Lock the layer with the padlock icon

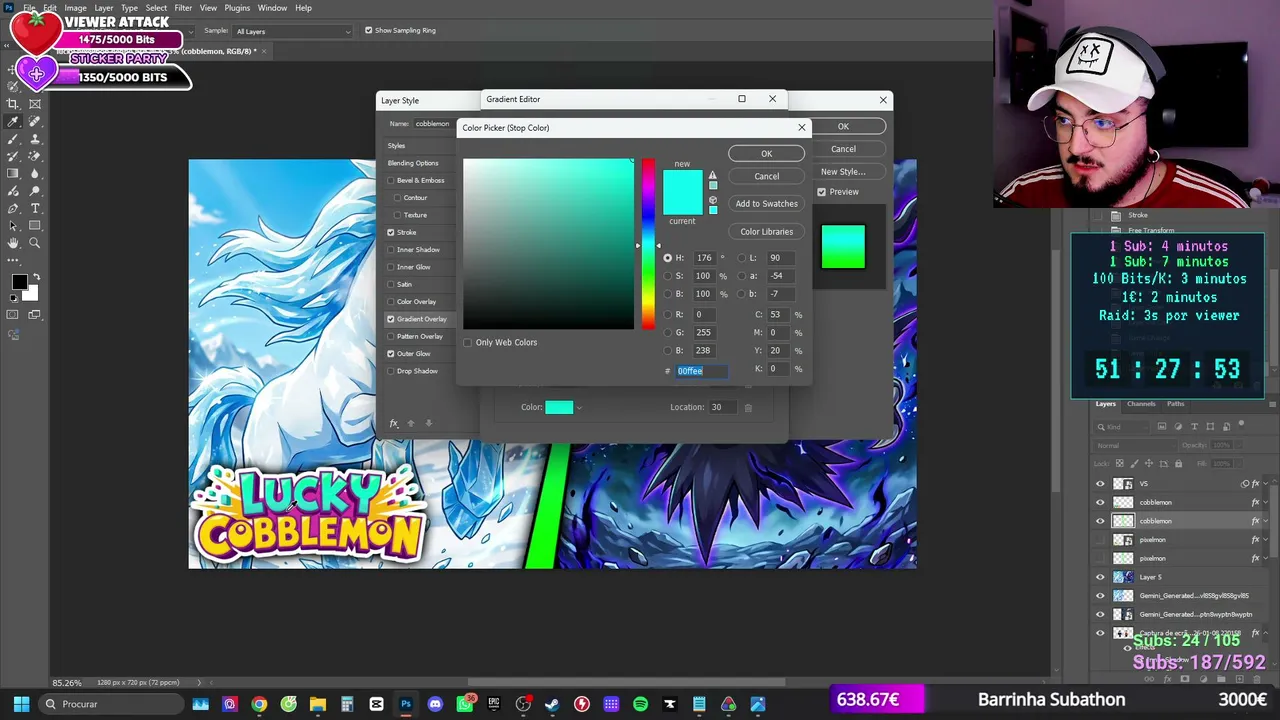(1178, 463)
